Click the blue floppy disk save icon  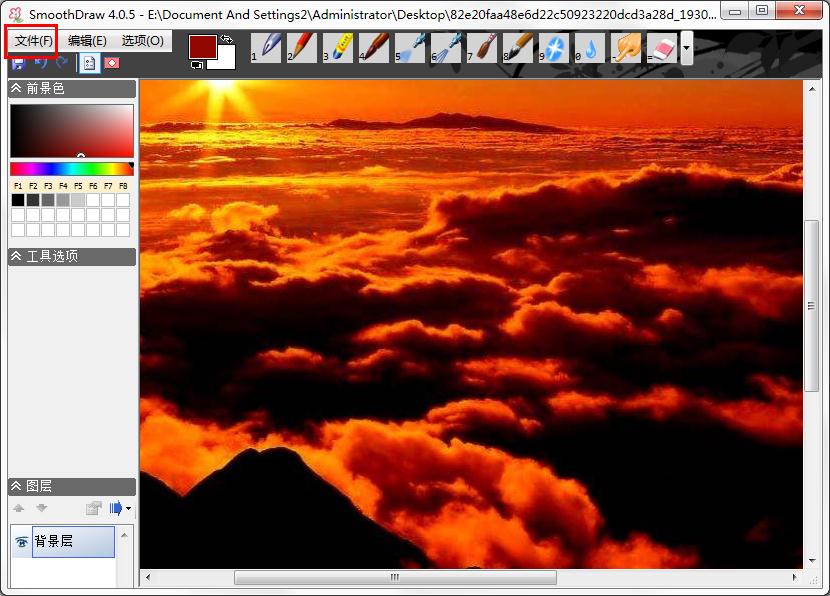click(x=17, y=62)
